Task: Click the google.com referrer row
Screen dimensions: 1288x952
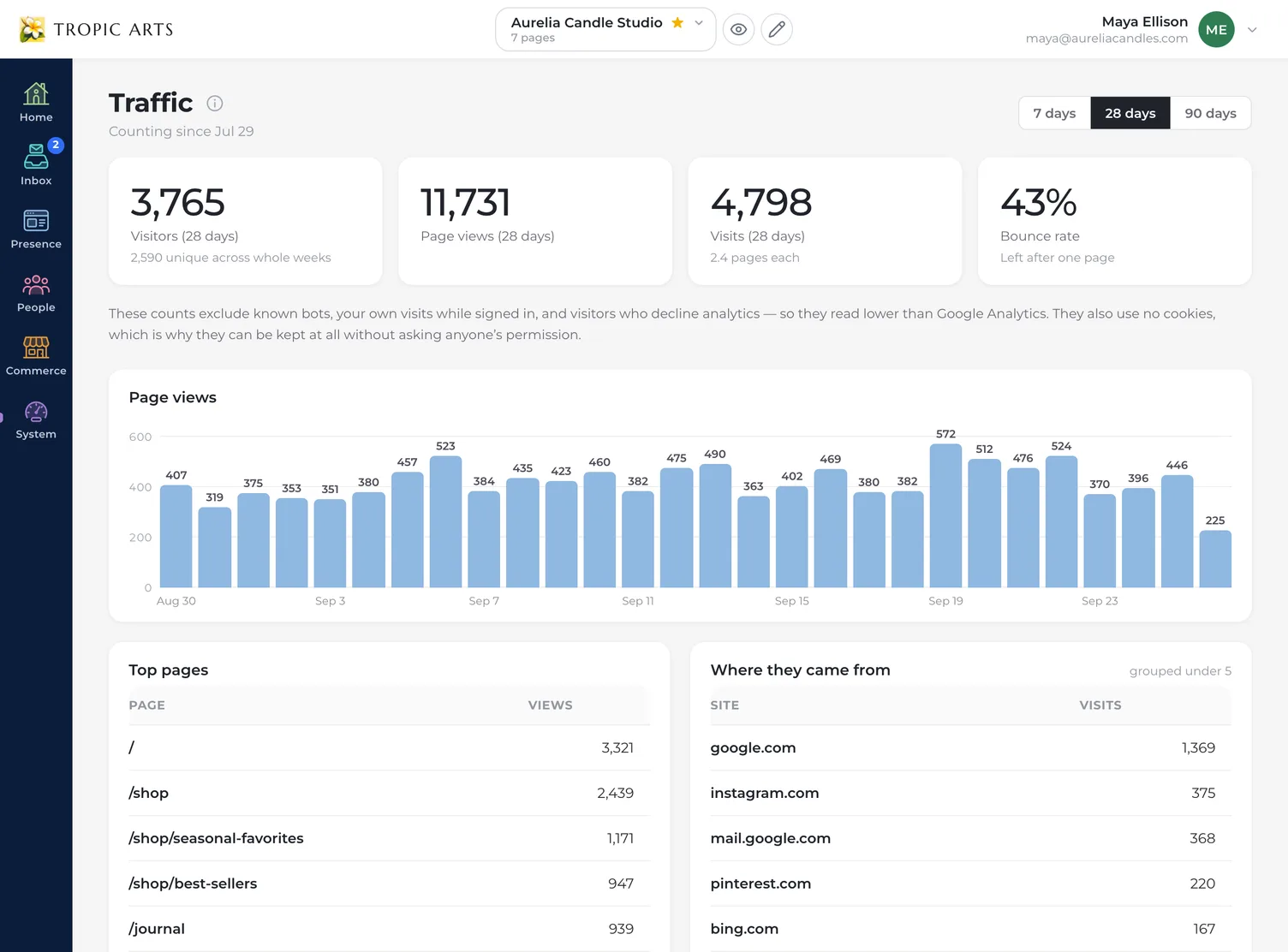Action: (970, 747)
